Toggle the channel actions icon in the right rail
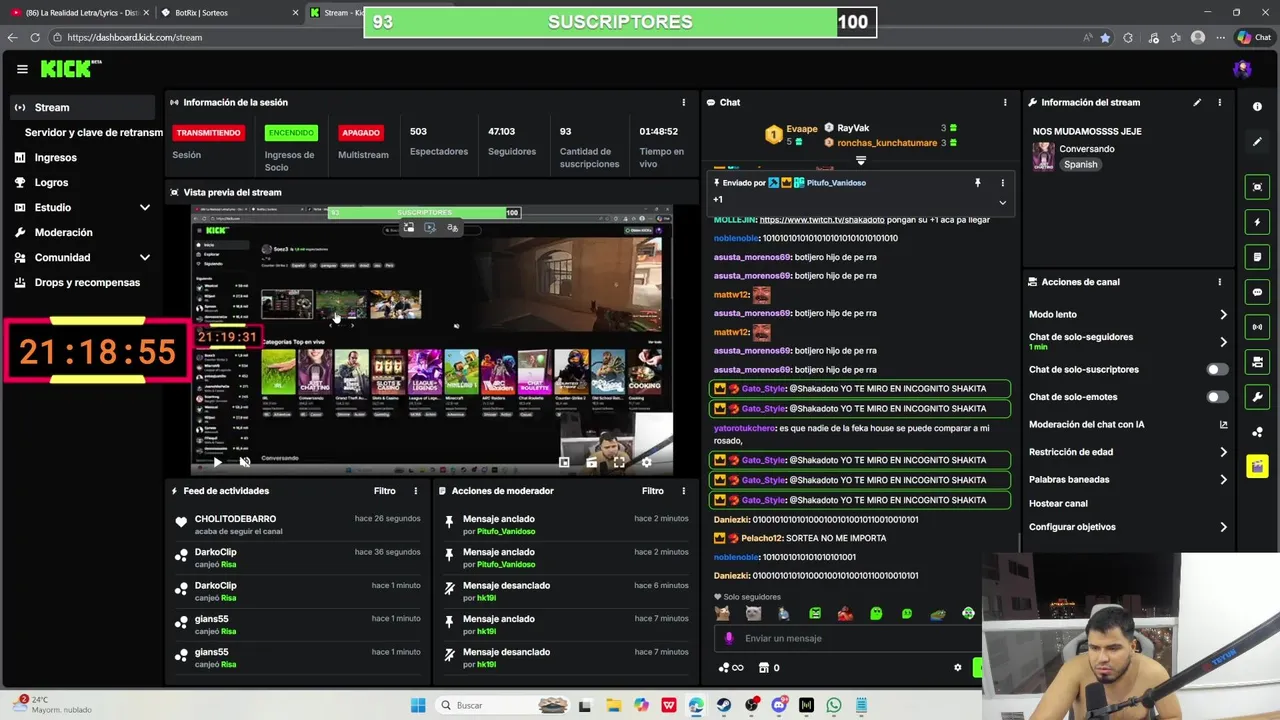This screenshot has height=720, width=1280. click(1257, 362)
